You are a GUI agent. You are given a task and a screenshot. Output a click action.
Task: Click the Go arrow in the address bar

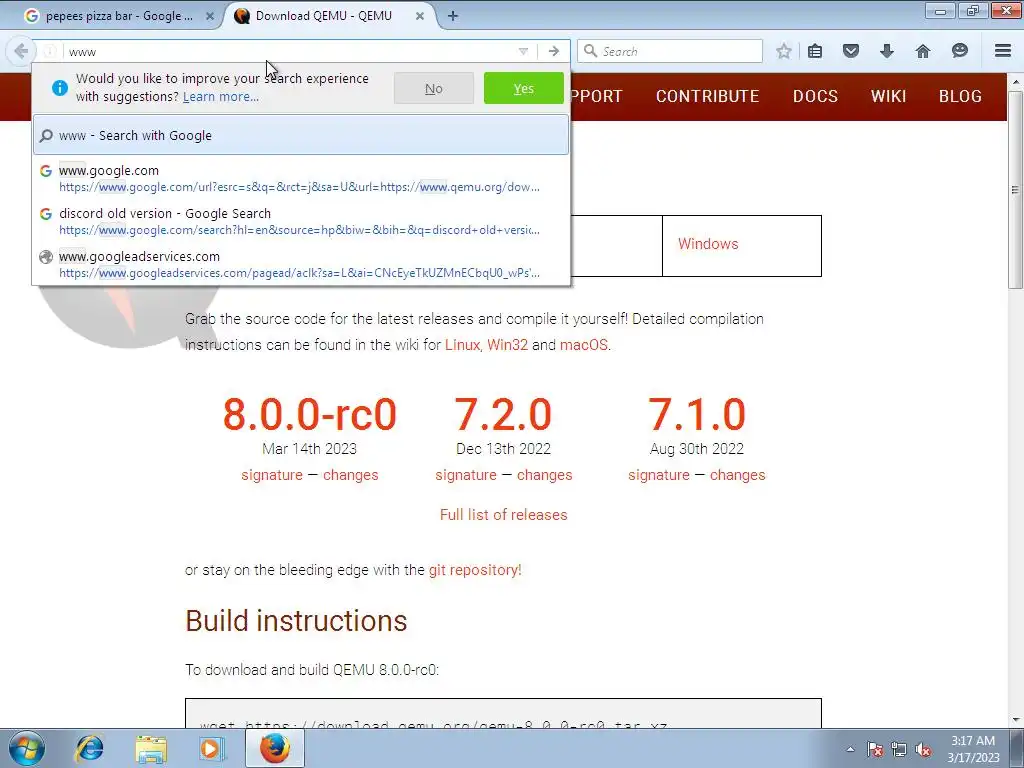[554, 52]
